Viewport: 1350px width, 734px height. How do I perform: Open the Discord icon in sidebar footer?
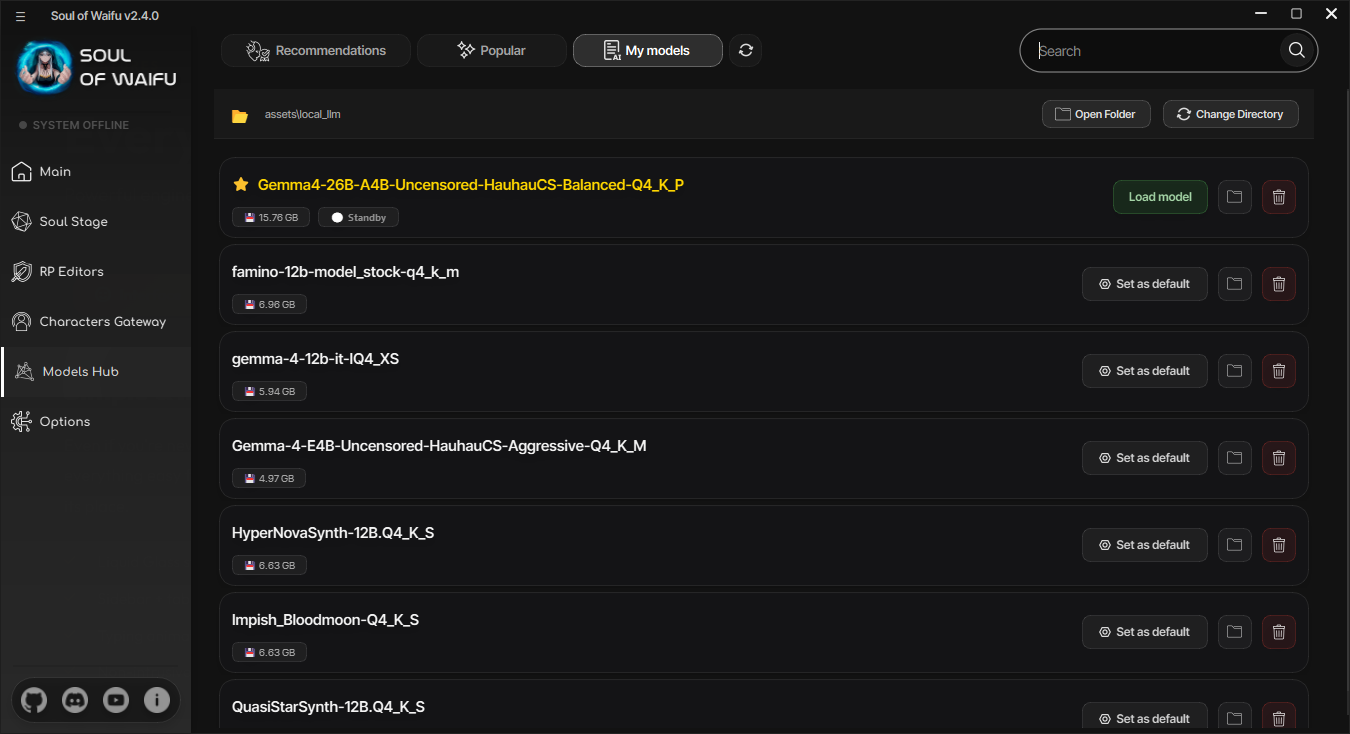coord(75,700)
